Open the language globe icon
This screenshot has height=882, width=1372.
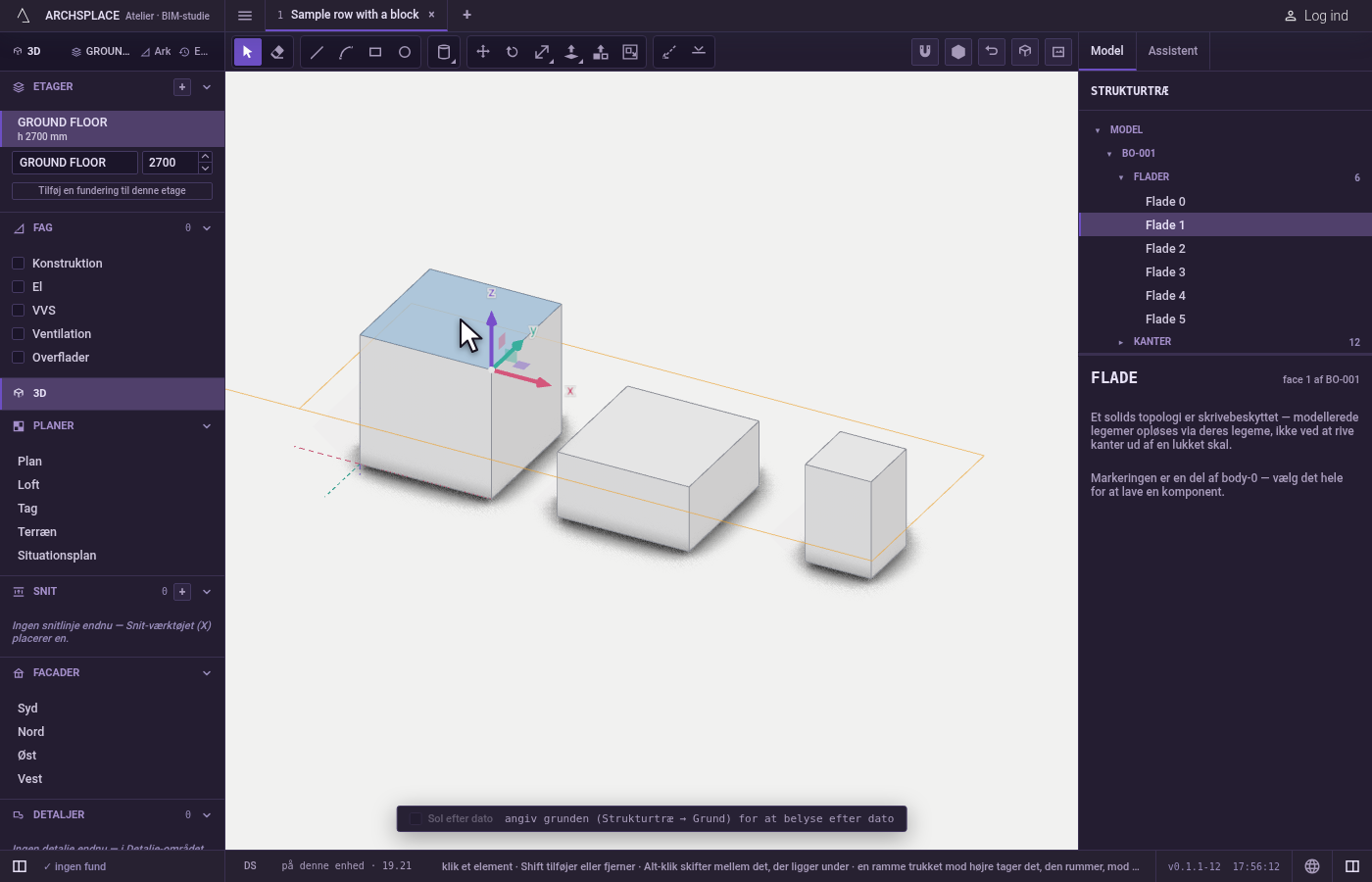pyautogui.click(x=1312, y=866)
